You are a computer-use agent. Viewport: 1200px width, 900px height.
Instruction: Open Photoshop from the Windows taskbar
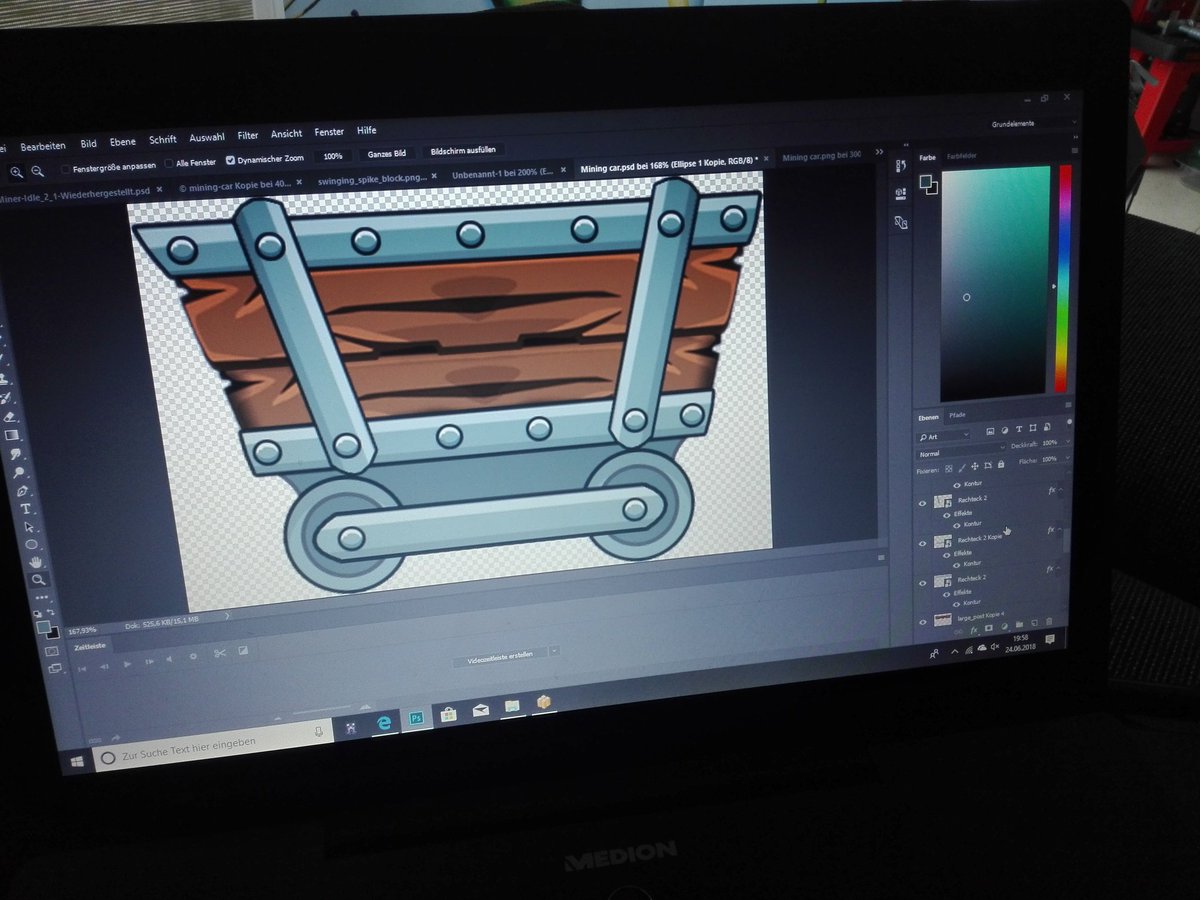pyautogui.click(x=417, y=719)
